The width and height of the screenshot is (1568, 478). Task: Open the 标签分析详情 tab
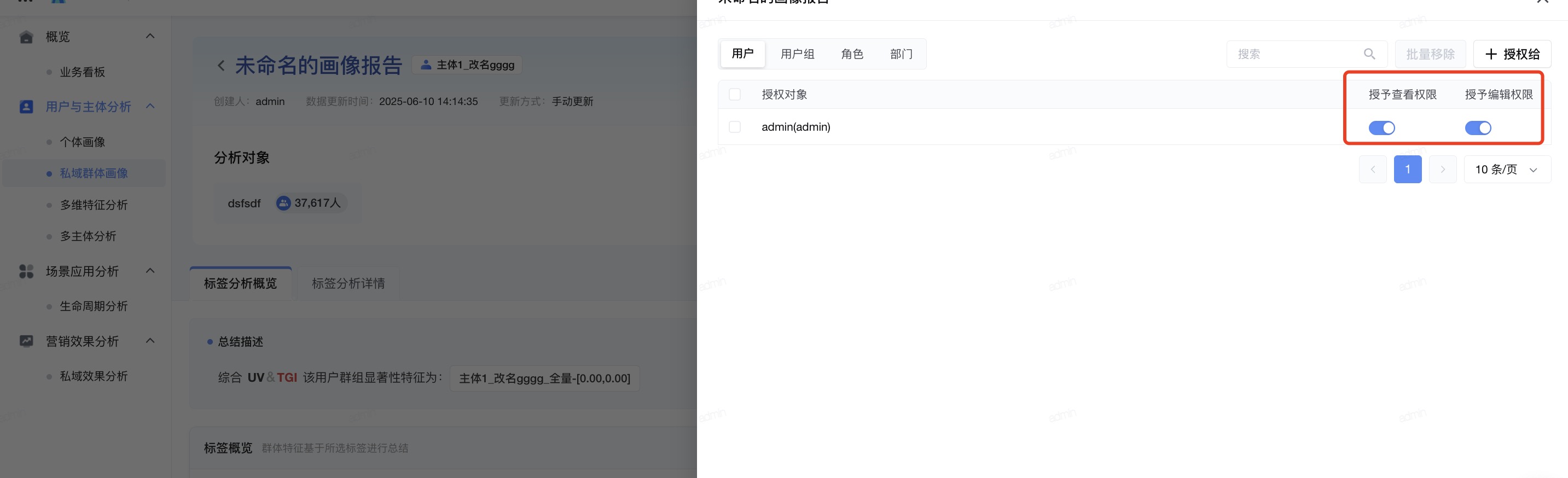click(348, 283)
